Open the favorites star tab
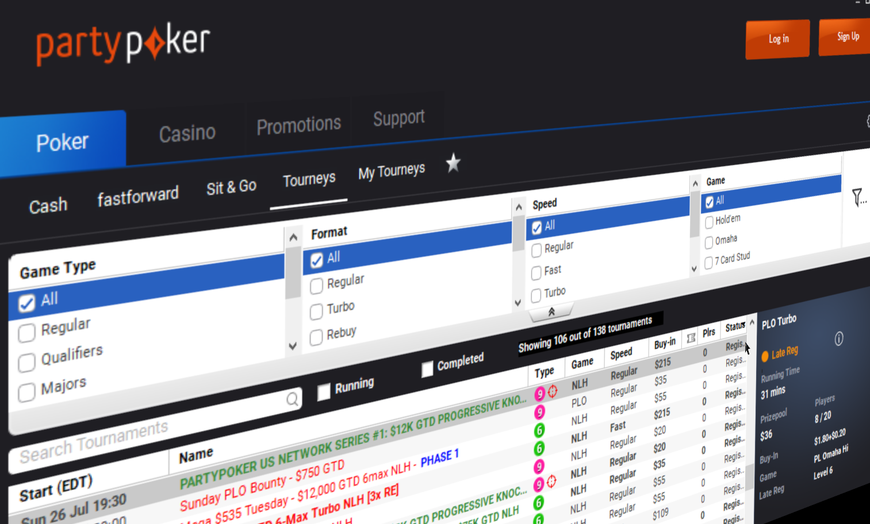Image resolution: width=870 pixels, height=524 pixels. point(453,163)
